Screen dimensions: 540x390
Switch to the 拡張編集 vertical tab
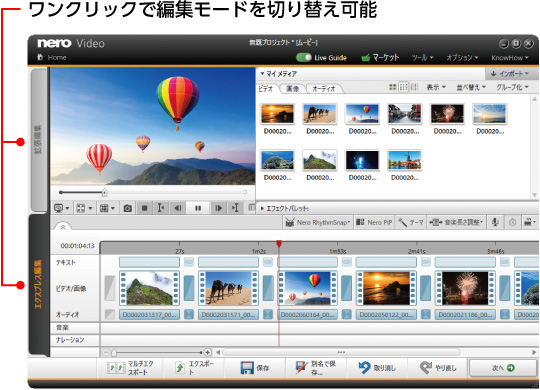pyautogui.click(x=39, y=140)
